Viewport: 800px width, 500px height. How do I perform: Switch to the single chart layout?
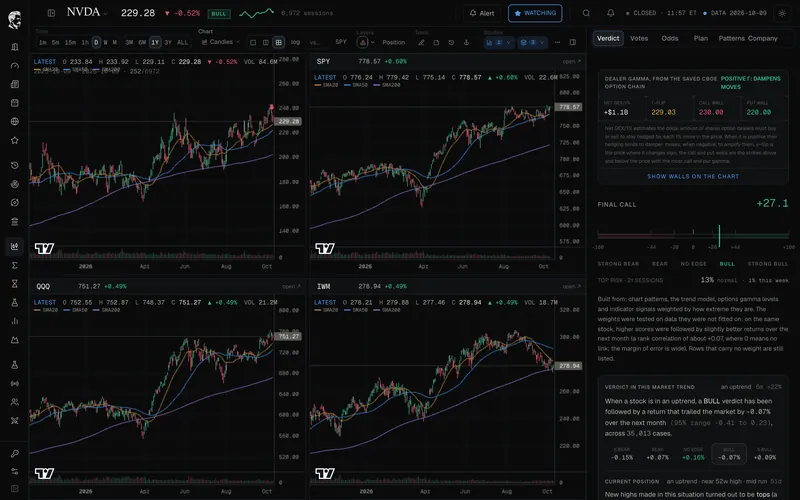click(253, 42)
